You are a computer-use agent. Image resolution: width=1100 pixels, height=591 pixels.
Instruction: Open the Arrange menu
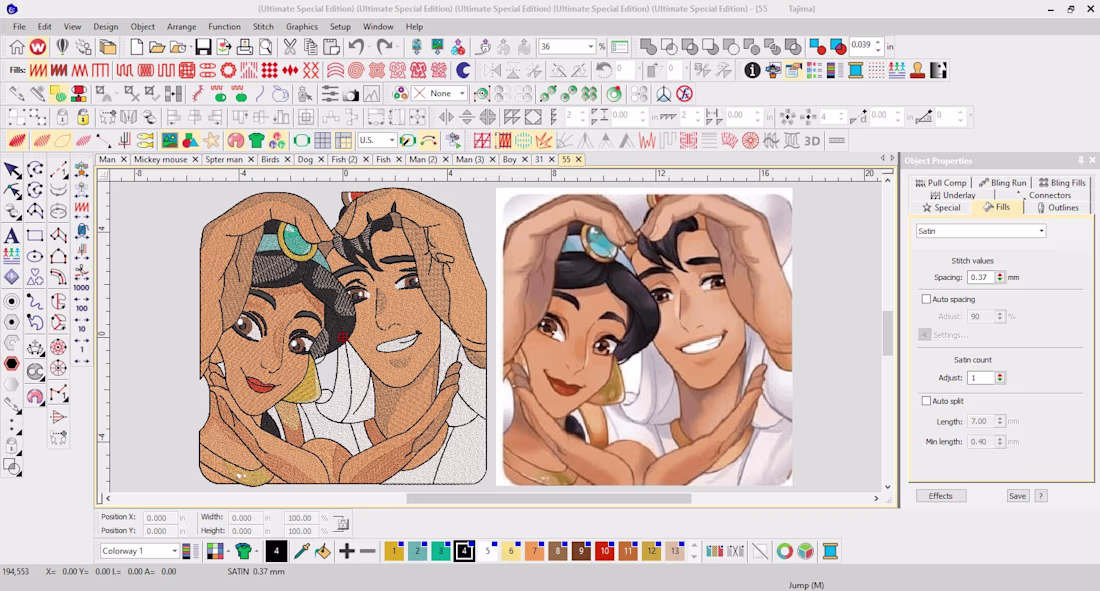(x=182, y=27)
